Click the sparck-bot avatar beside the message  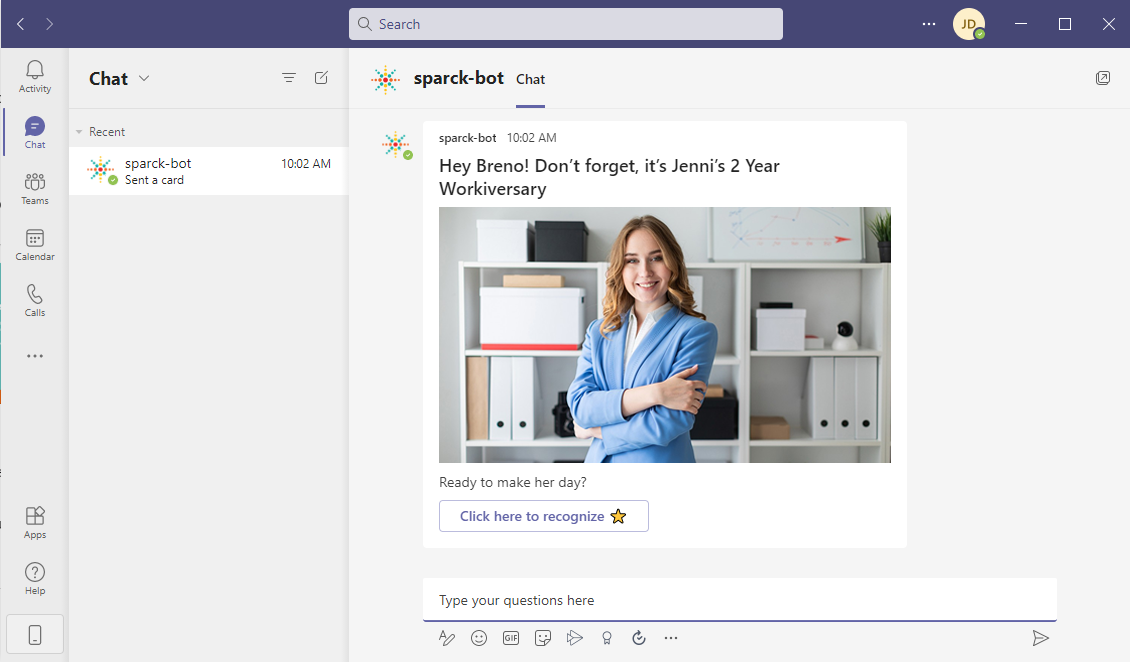pos(396,146)
